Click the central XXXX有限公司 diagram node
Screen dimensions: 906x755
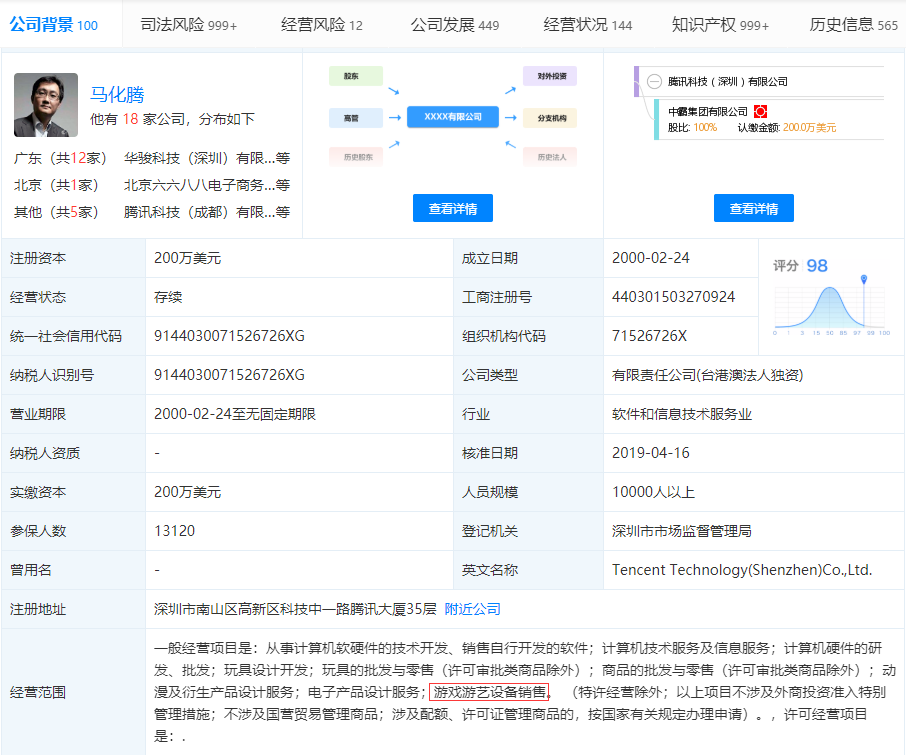point(453,117)
